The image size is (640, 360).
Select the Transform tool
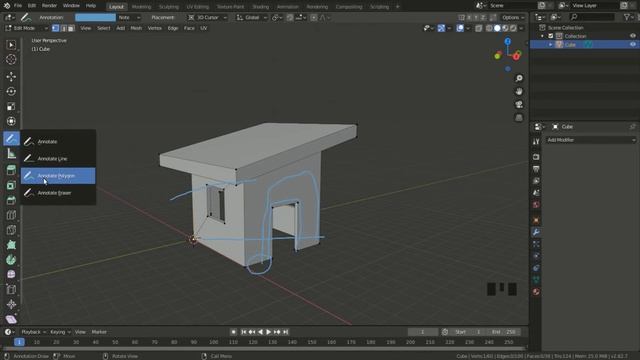tap(11, 121)
